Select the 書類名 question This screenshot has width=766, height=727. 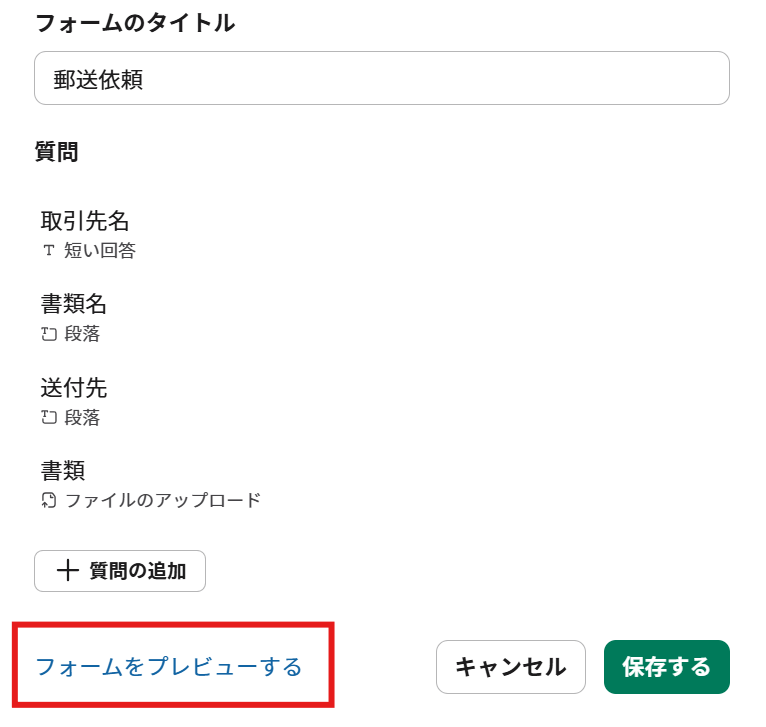[73, 304]
